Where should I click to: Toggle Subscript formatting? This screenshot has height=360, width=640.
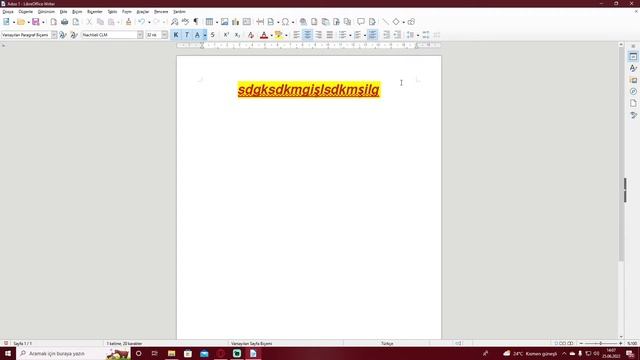237,35
